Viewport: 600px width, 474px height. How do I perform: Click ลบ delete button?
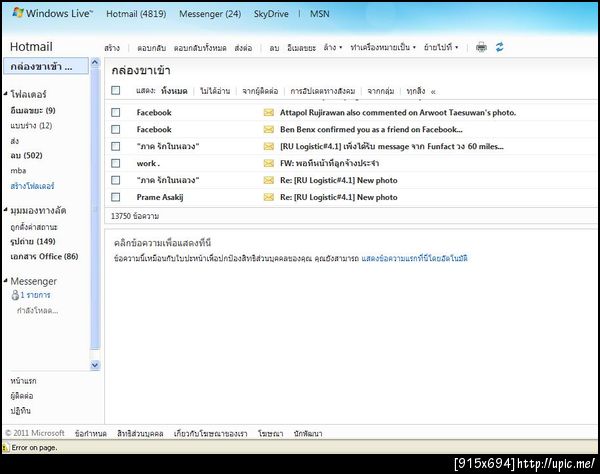tap(274, 48)
